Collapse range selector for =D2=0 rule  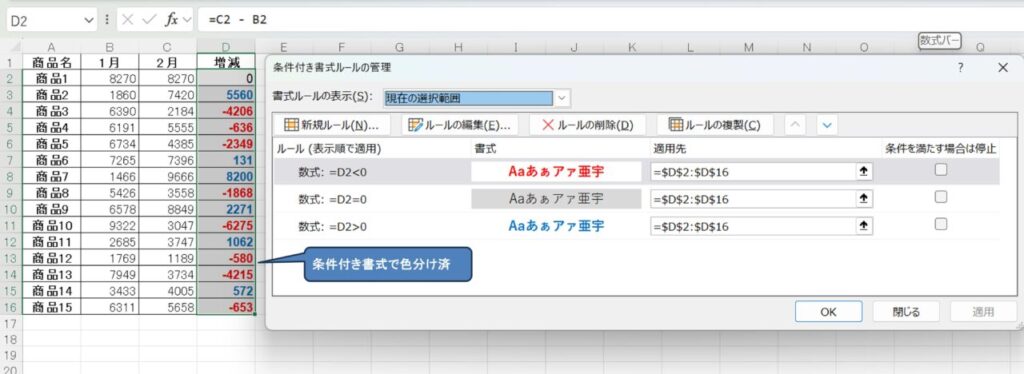[x=864, y=199]
